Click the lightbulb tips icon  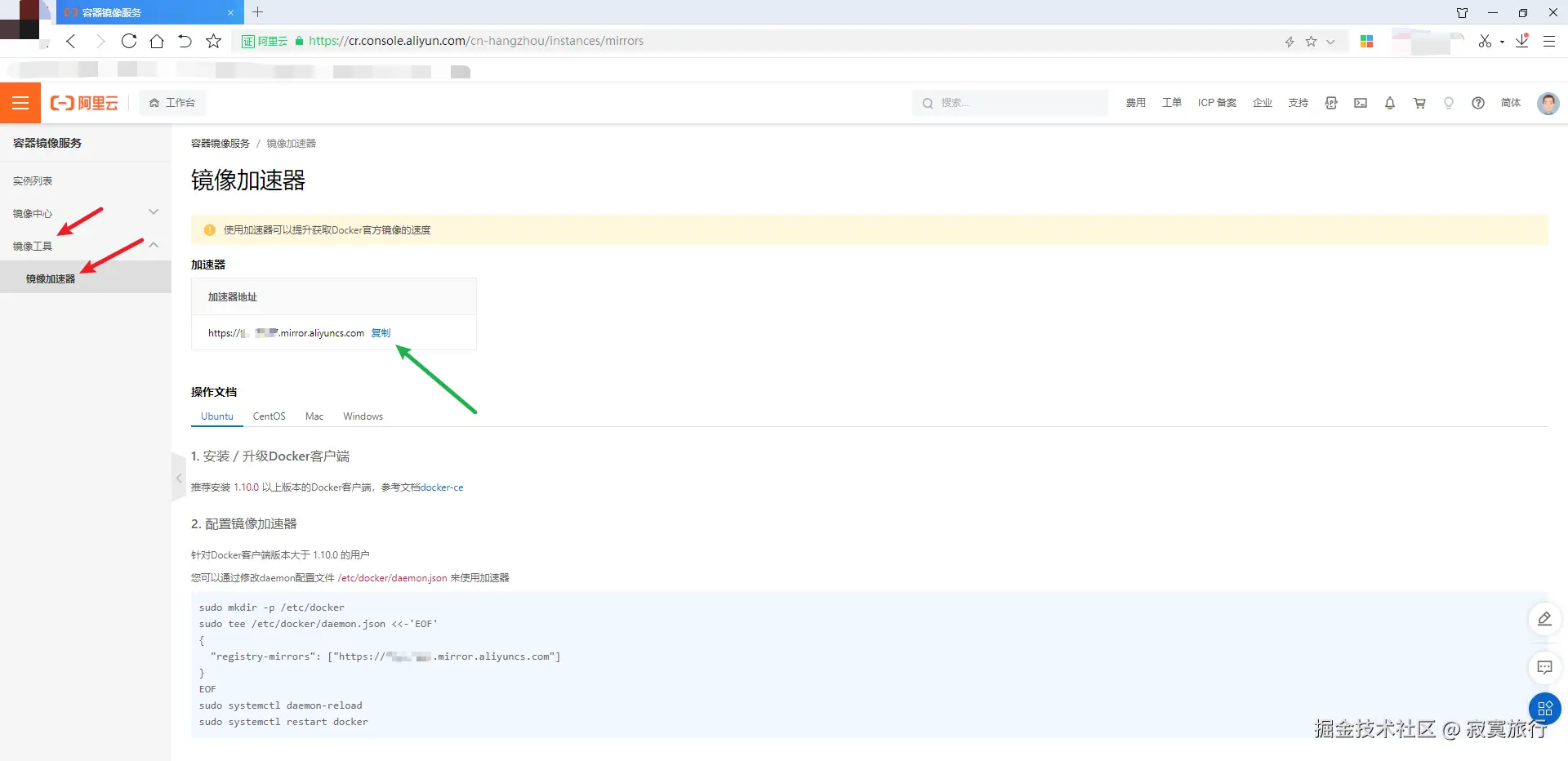click(x=1449, y=103)
